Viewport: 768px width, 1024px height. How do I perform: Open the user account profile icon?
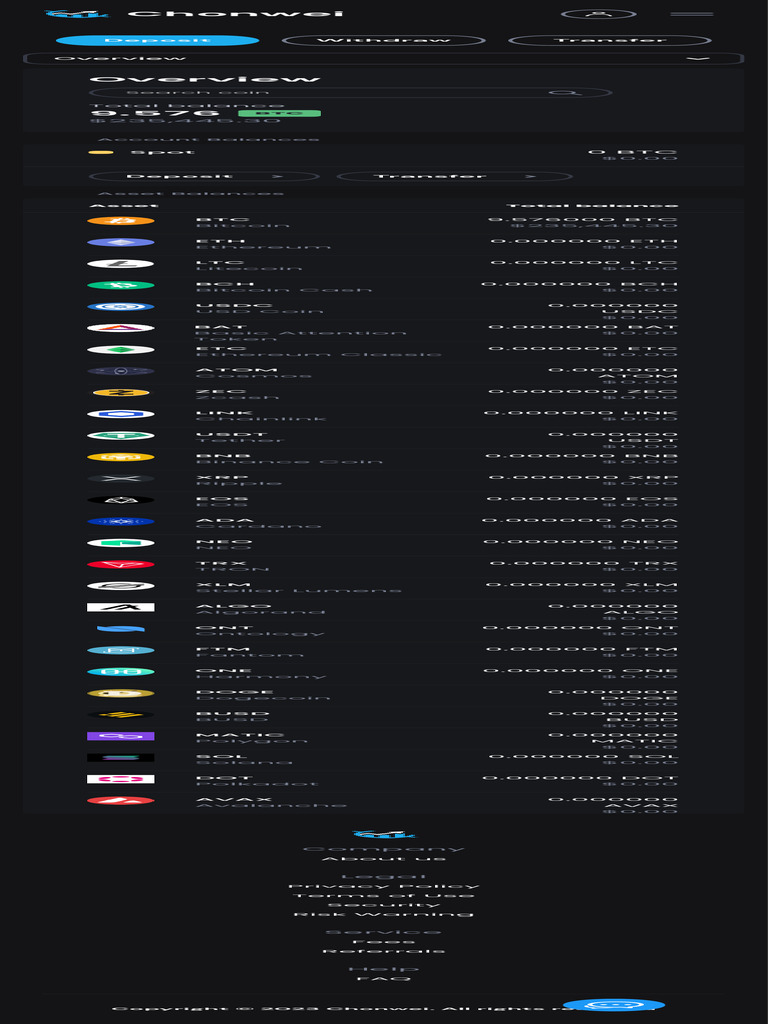[x=599, y=14]
